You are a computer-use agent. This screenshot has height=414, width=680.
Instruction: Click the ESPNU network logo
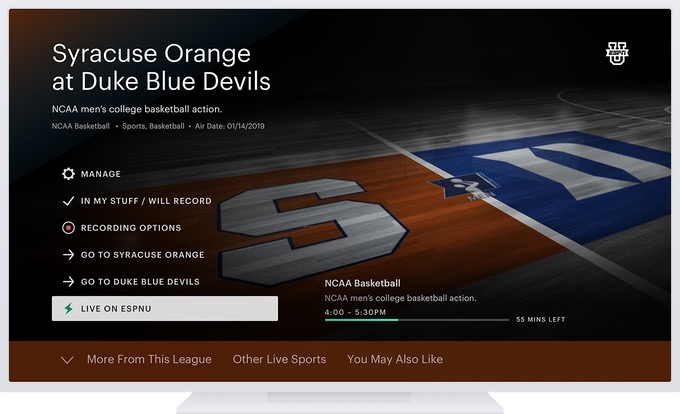click(617, 54)
